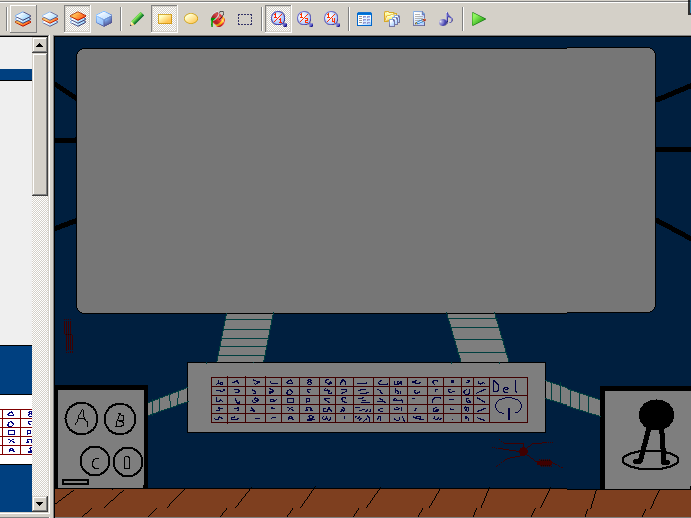The width and height of the screenshot is (691, 518).
Task: Click the blue cube toolbar icon
Action: click(x=104, y=19)
